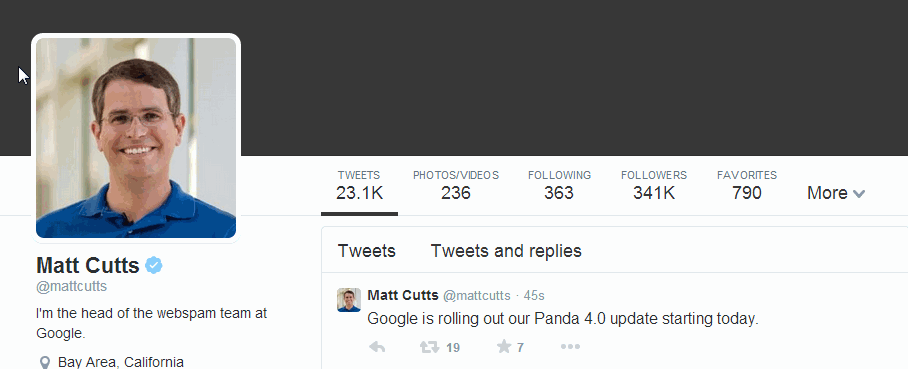Open Matt Cutts' large profile photo
The image size is (908, 369).
click(136, 138)
